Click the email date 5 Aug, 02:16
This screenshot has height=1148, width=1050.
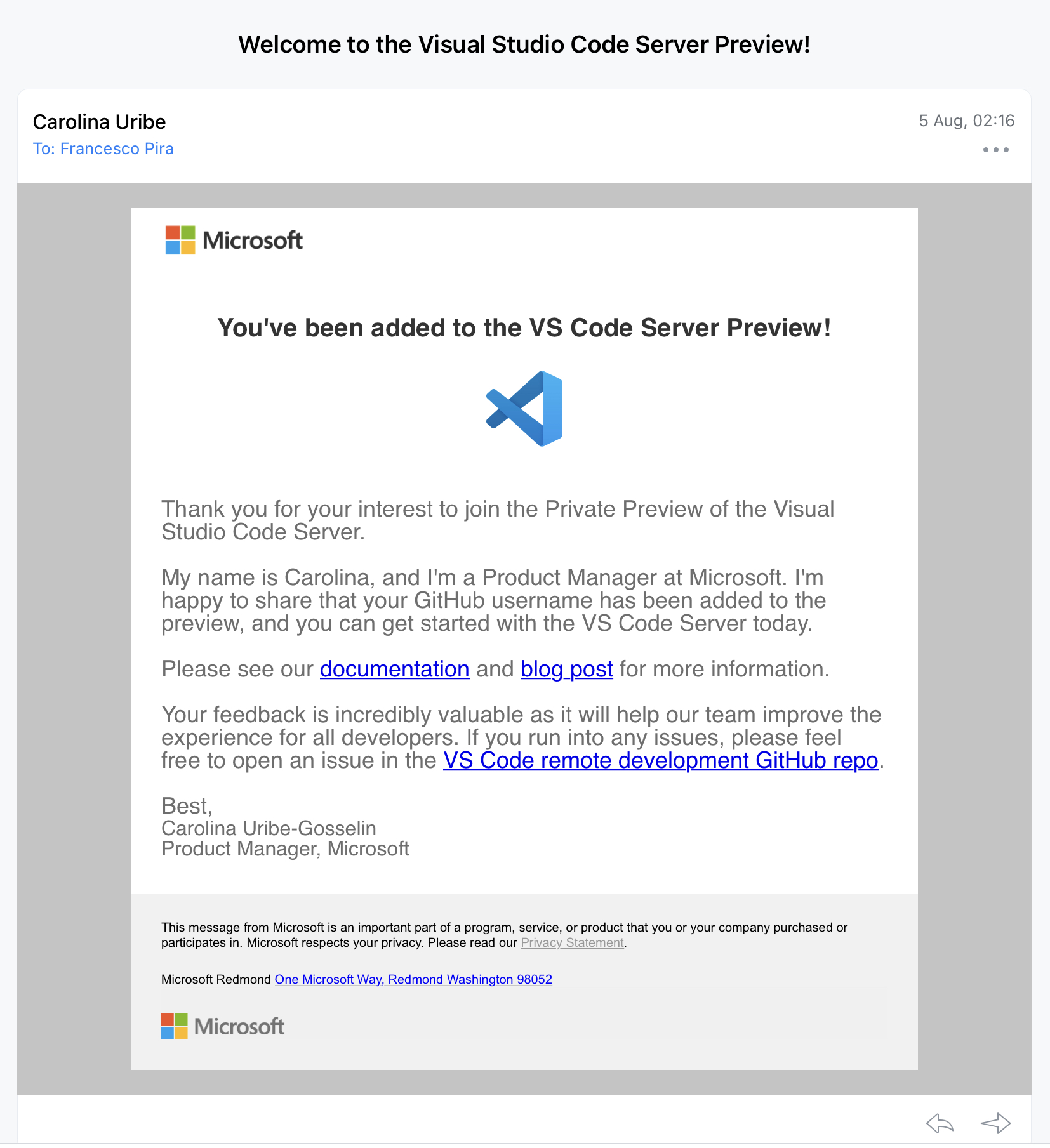[966, 121]
